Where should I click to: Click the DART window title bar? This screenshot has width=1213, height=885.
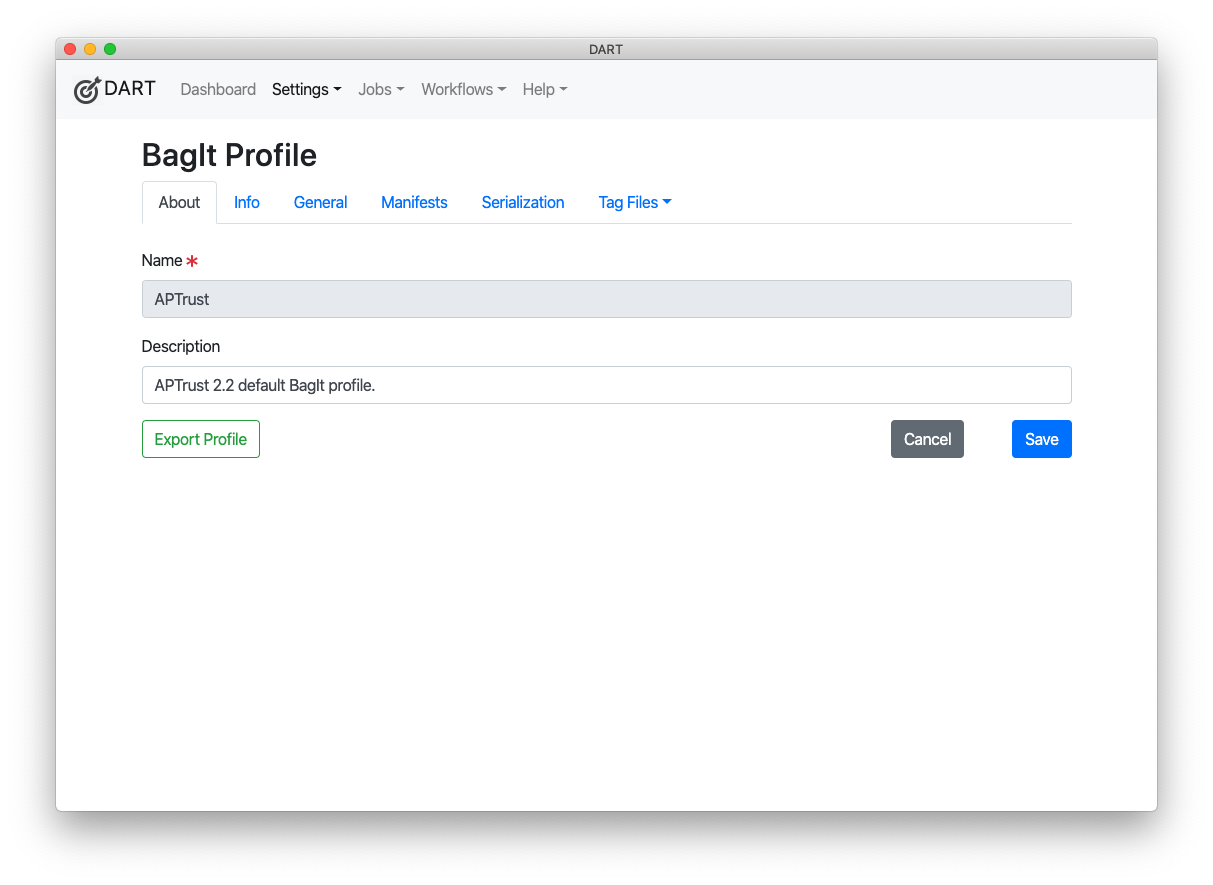tap(605, 48)
